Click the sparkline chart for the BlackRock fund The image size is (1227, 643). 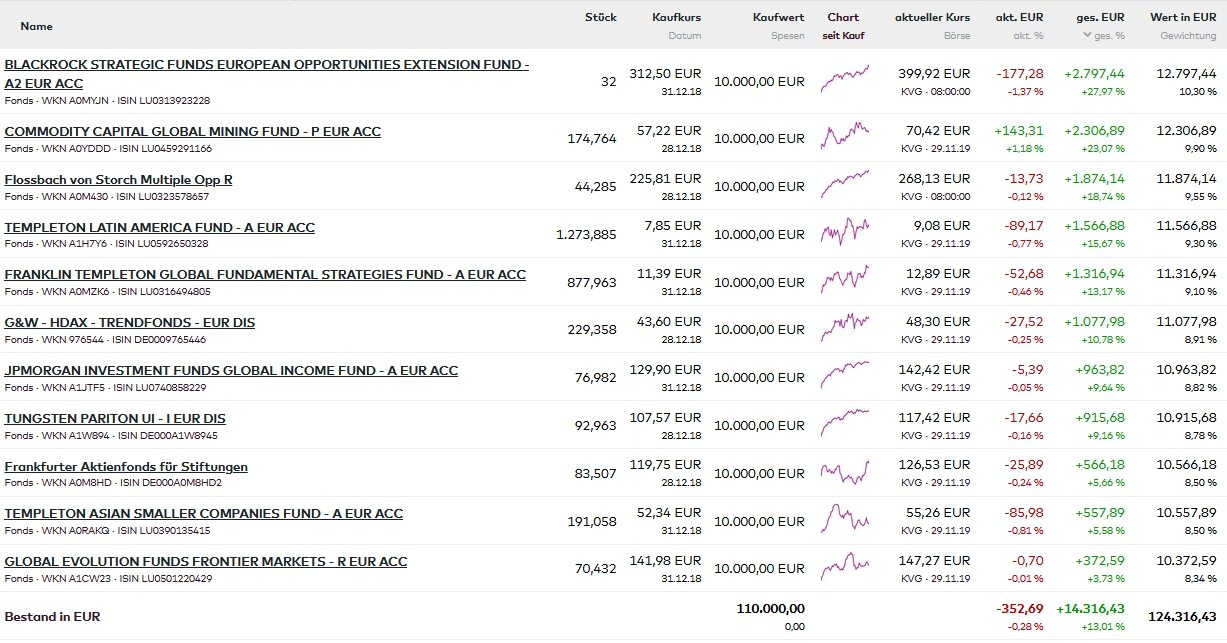coord(844,79)
